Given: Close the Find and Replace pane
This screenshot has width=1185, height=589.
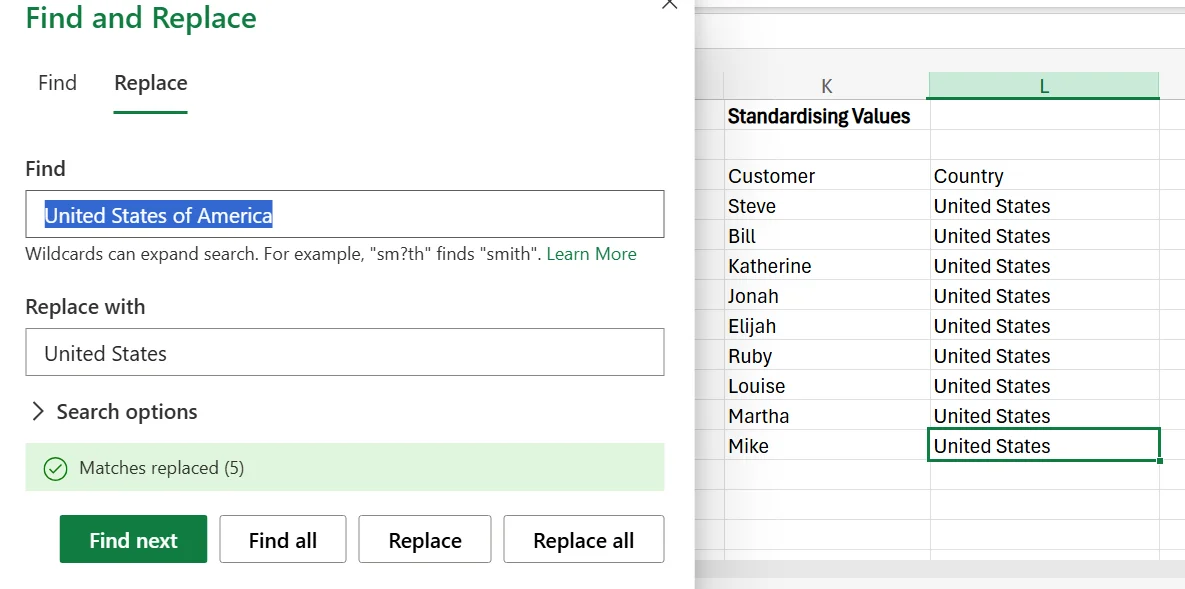Looking at the screenshot, I should click(x=669, y=6).
